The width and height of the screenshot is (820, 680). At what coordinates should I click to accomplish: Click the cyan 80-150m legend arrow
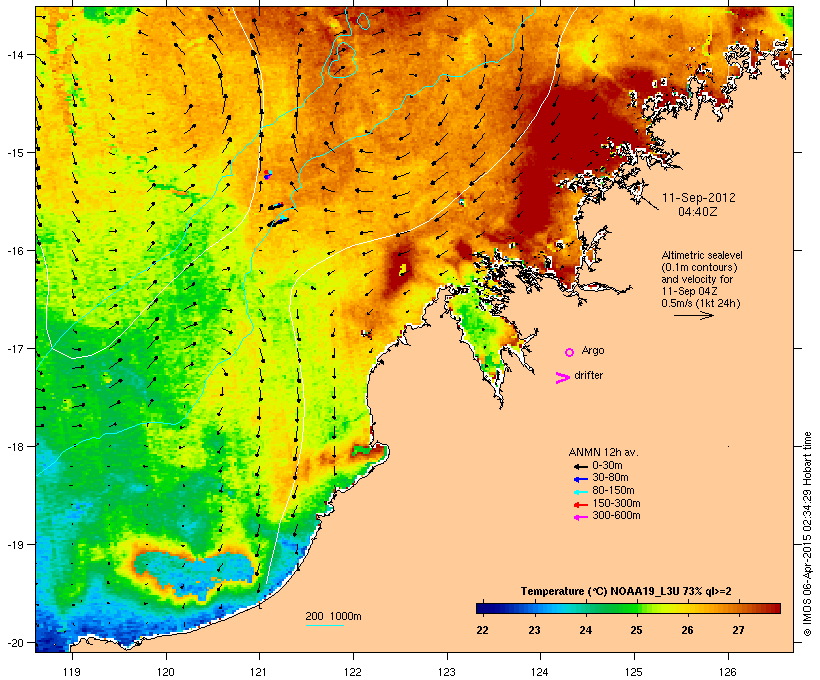580,492
